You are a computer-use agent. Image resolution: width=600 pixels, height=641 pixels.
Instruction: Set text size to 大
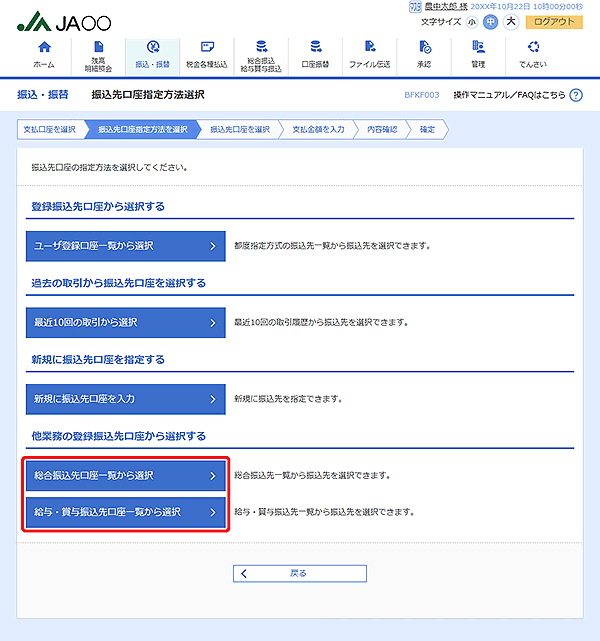[511, 22]
